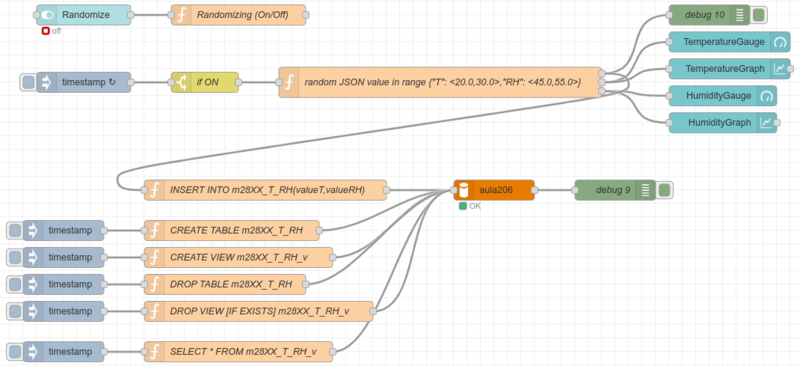The height and width of the screenshot is (366, 800).
Task: Click arrow icon of timestamp before CREATE TABLE
Action: click(x=33, y=231)
